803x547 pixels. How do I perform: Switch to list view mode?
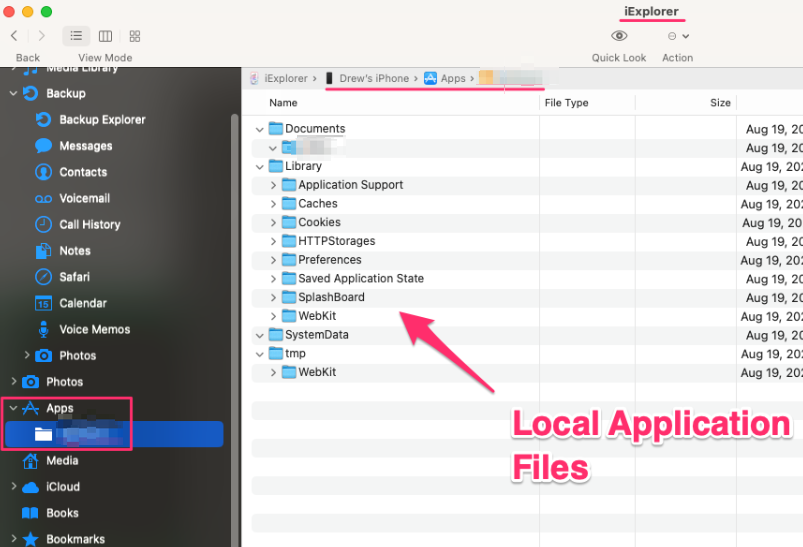[76, 36]
